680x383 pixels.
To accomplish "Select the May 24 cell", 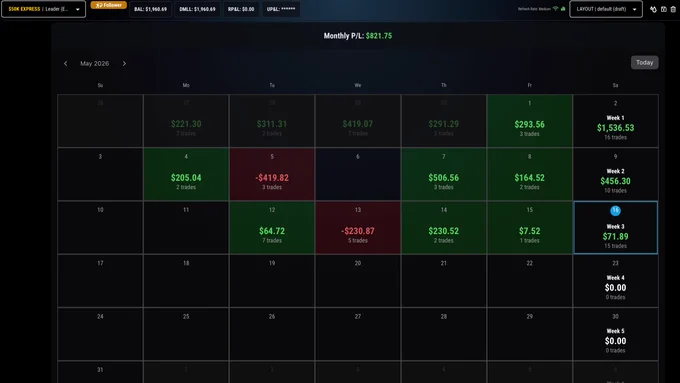I will click(100, 334).
